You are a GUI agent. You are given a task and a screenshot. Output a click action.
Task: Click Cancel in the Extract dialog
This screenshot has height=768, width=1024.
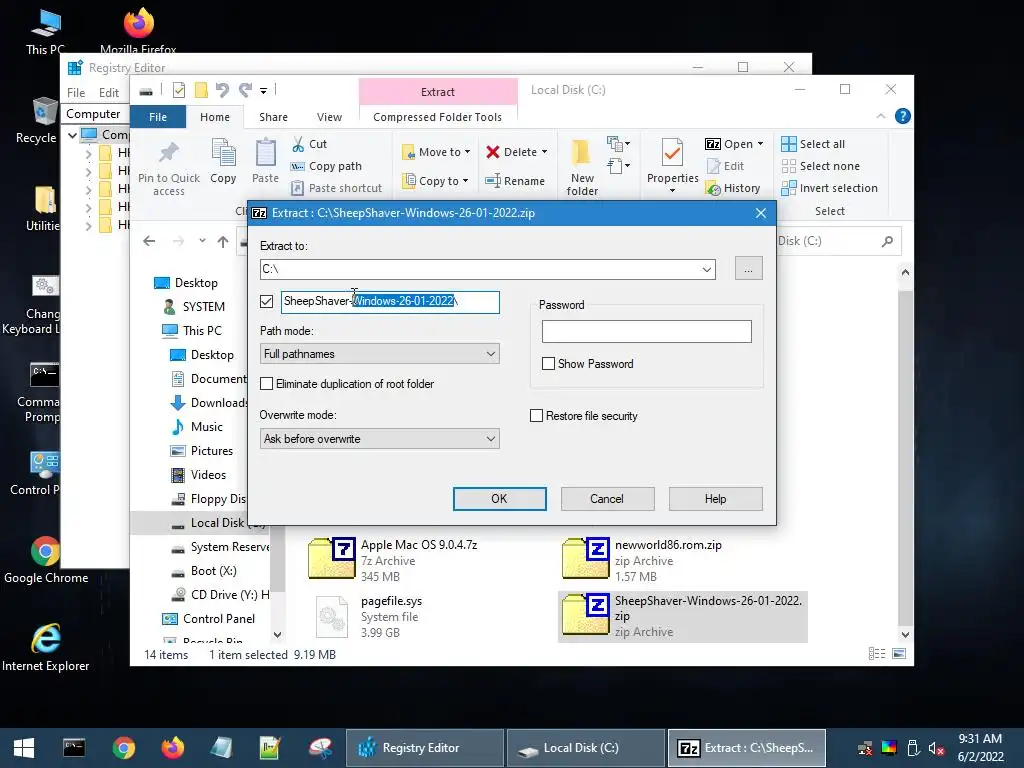[x=607, y=499]
